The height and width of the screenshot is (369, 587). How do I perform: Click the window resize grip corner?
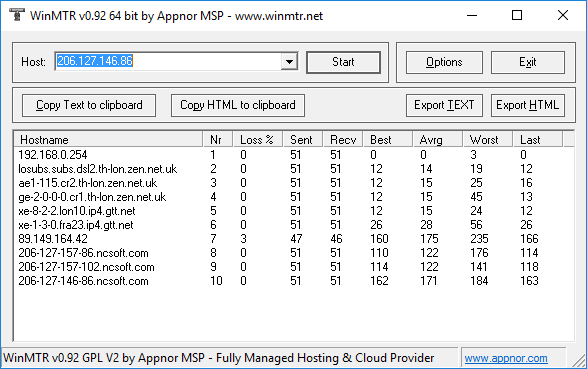579,361
